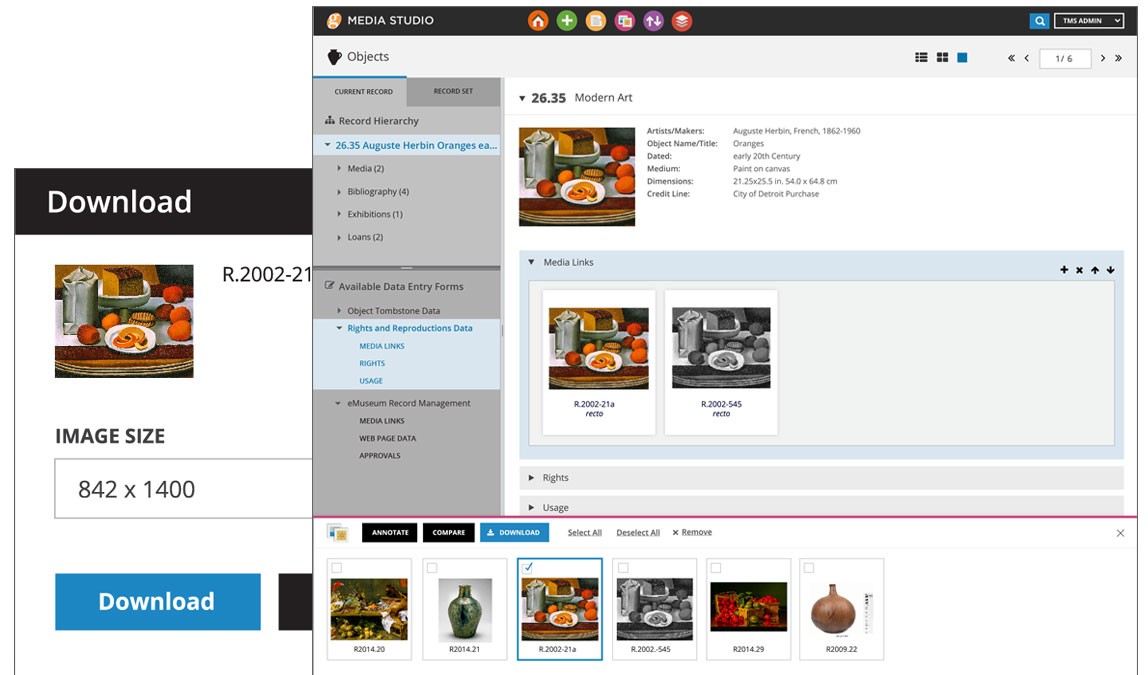Open the orange Home icon in Media Studio

[x=538, y=21]
